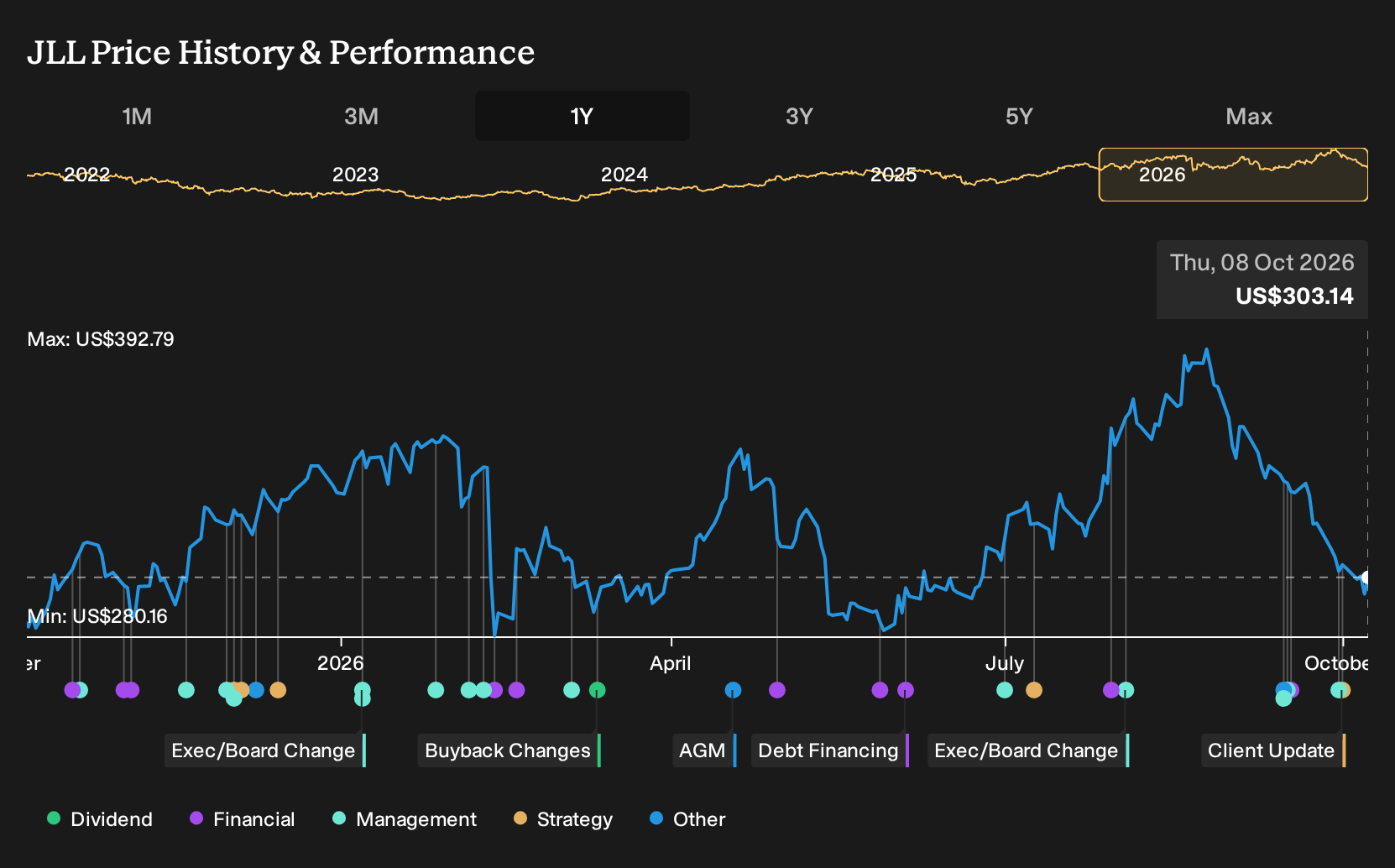Open the Exec/Board Change label below July

click(x=1028, y=750)
